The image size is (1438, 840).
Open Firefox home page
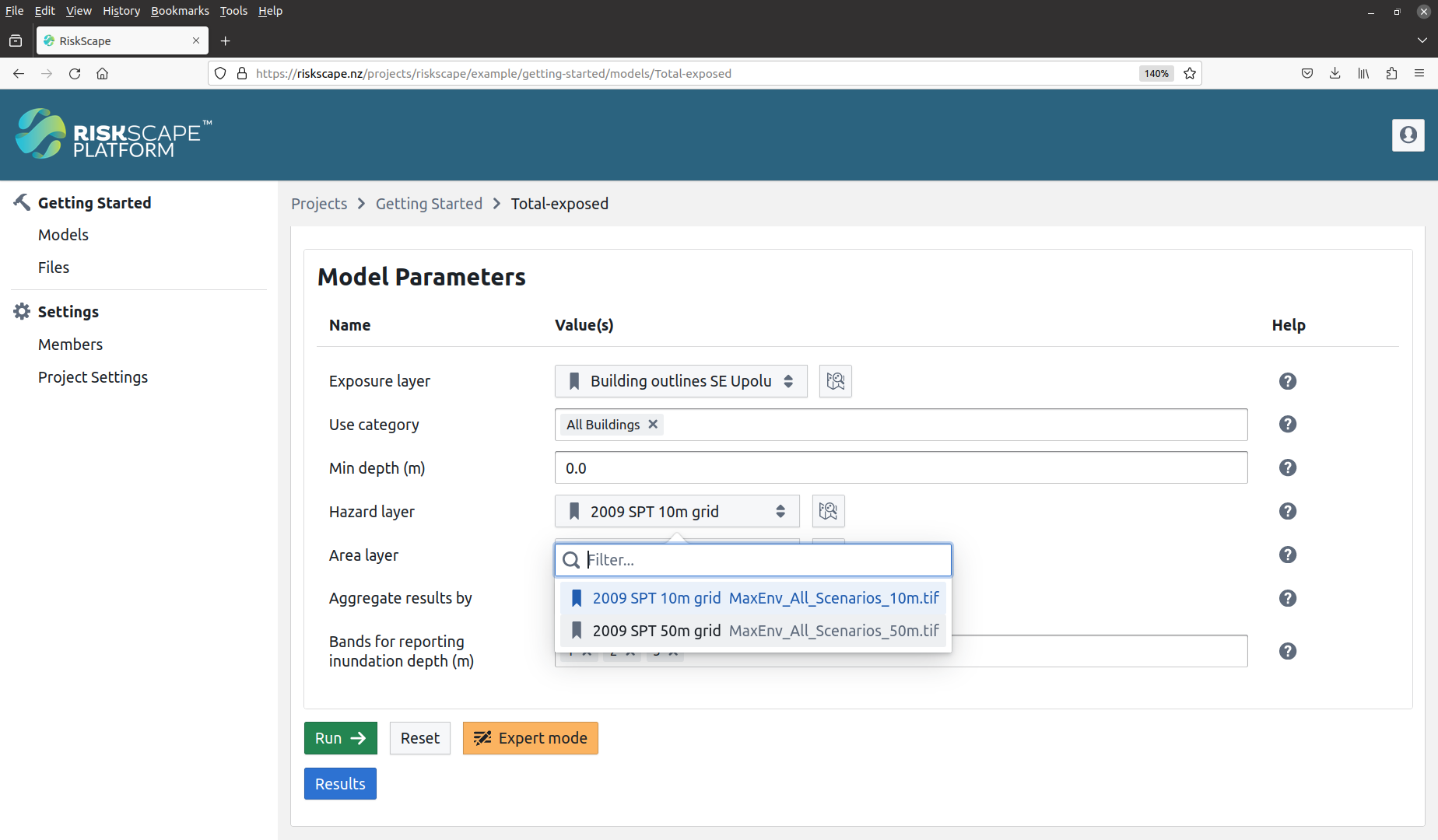(x=102, y=73)
